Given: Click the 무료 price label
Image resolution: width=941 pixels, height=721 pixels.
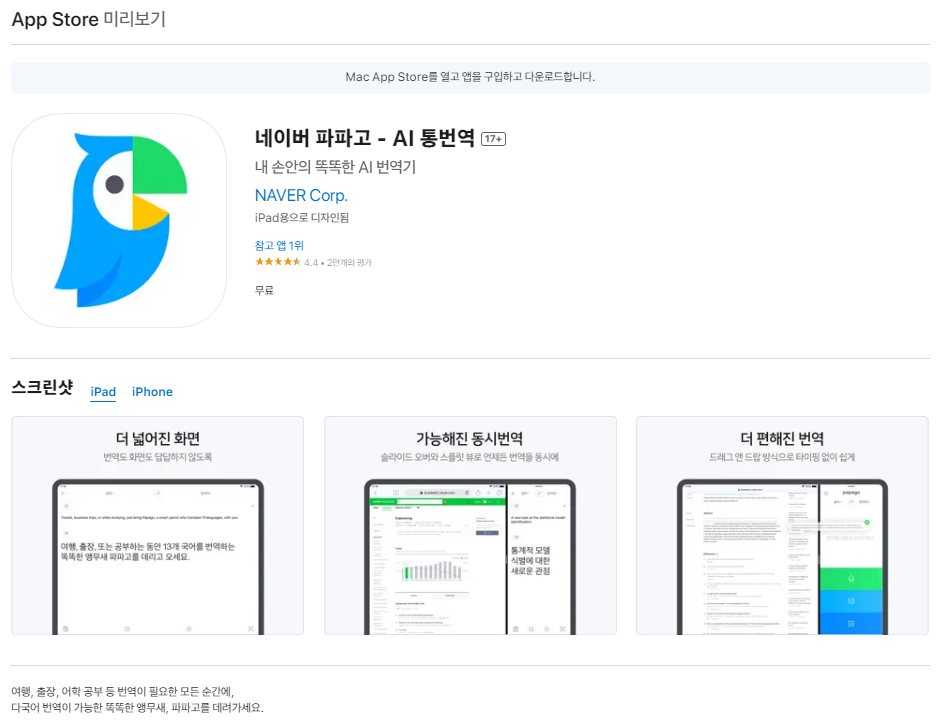Looking at the screenshot, I should (263, 289).
